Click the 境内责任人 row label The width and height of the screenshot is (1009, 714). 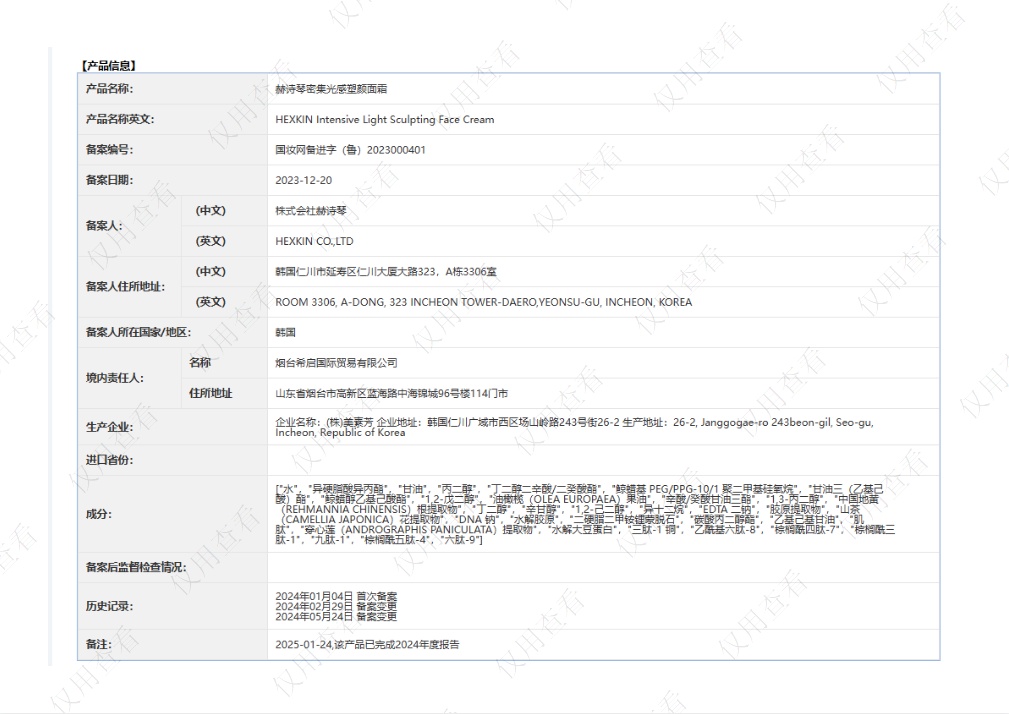pos(114,378)
